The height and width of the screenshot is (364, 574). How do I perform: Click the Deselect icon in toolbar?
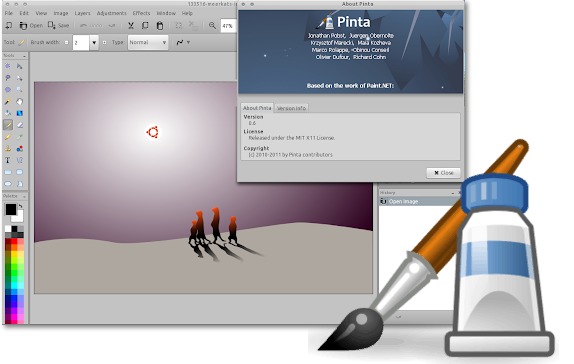[x=193, y=25]
